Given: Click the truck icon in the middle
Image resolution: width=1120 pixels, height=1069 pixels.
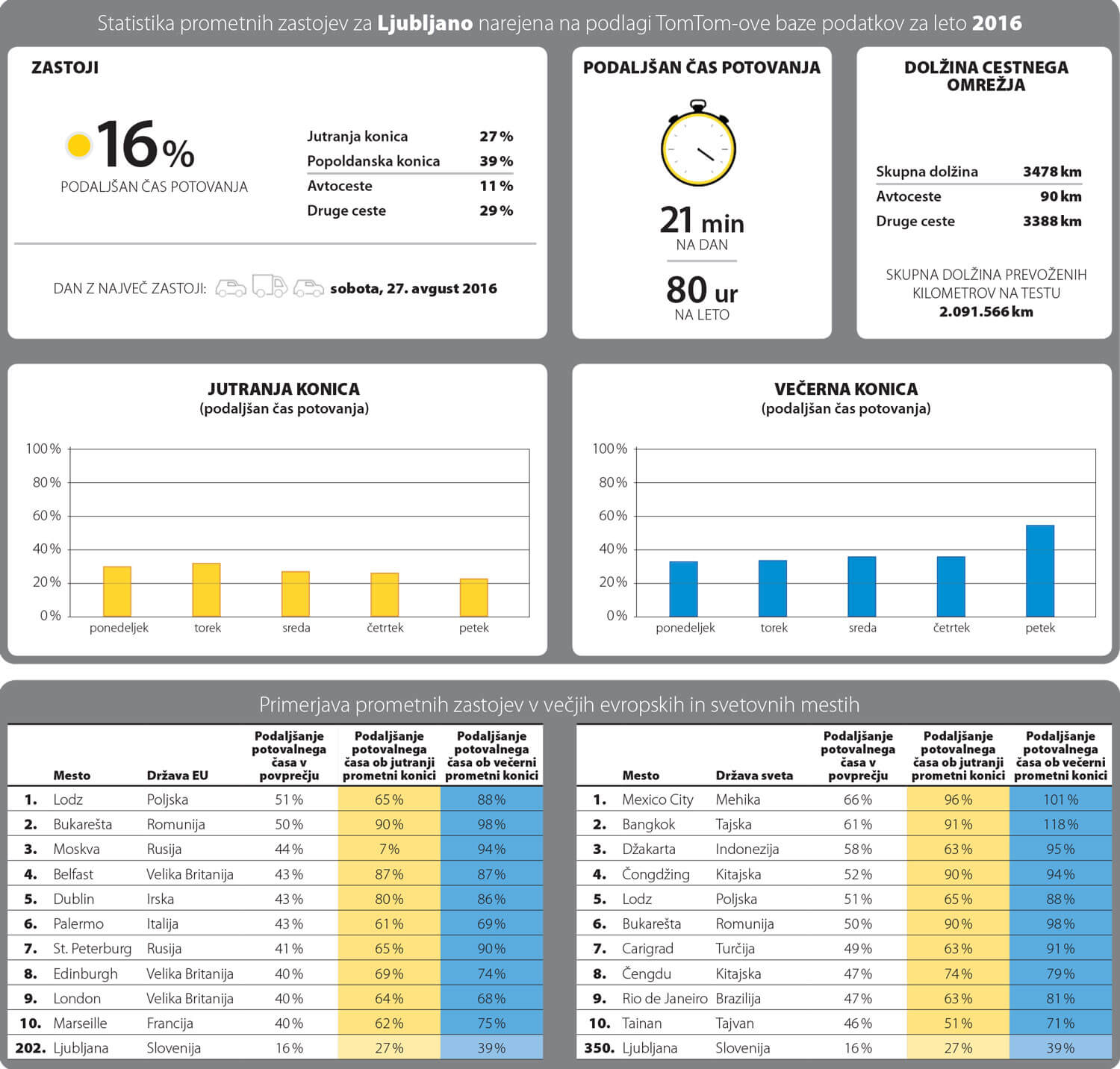Looking at the screenshot, I should tap(270, 287).
